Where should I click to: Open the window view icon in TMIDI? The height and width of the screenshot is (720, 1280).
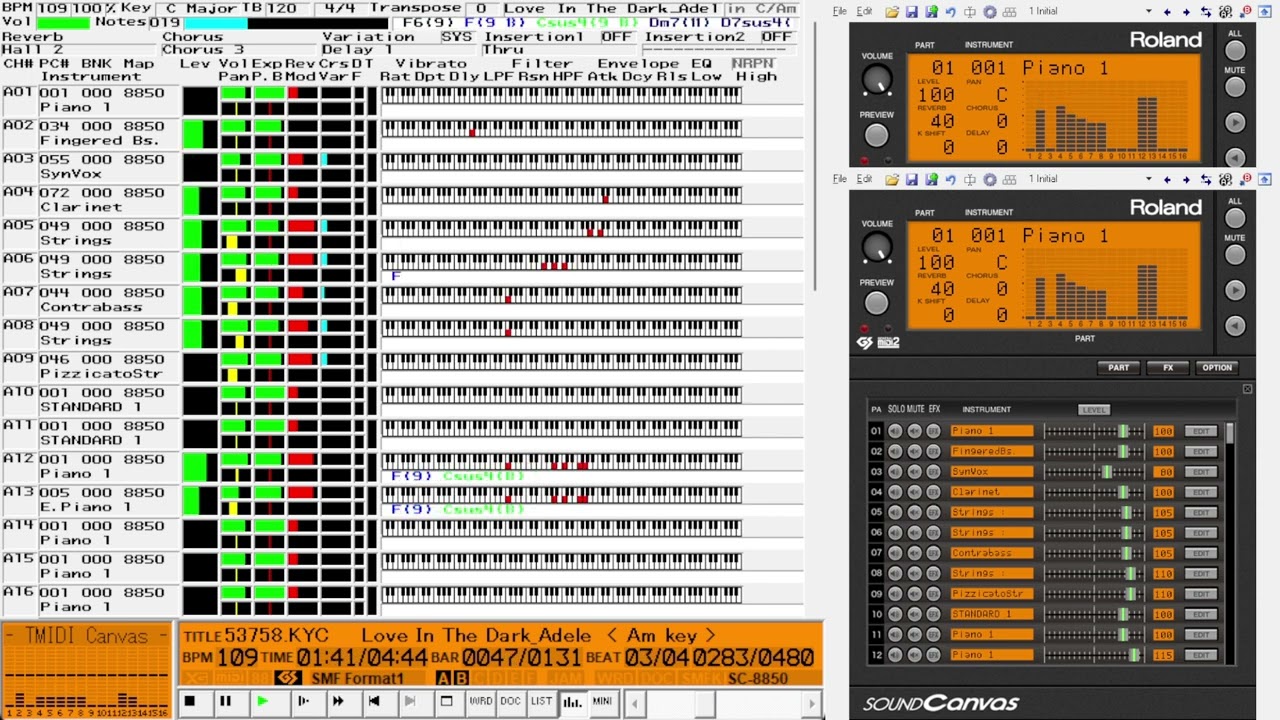point(447,702)
